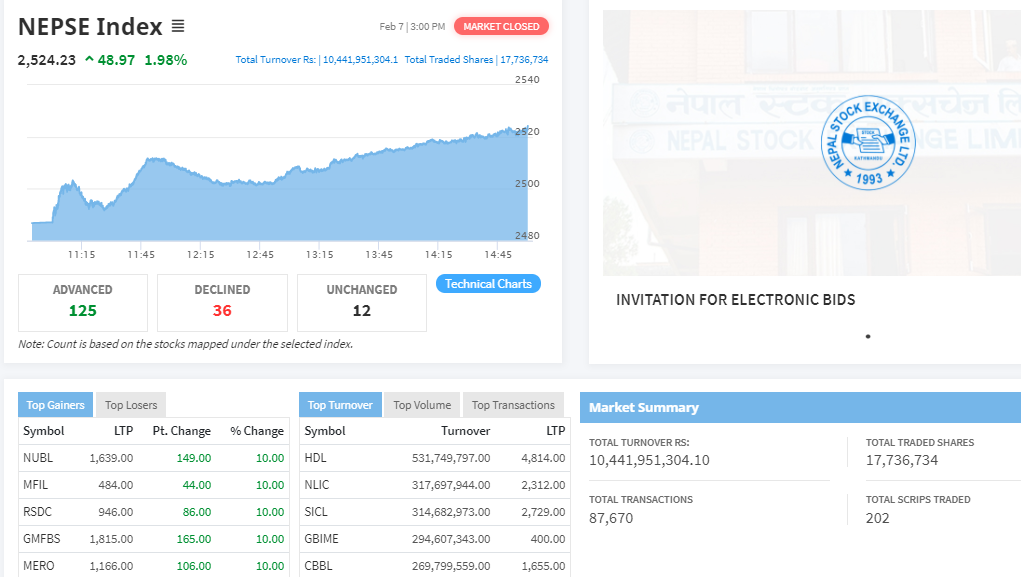This screenshot has width=1021, height=577.
Task: Select the Top Turnover tab
Action: point(340,405)
